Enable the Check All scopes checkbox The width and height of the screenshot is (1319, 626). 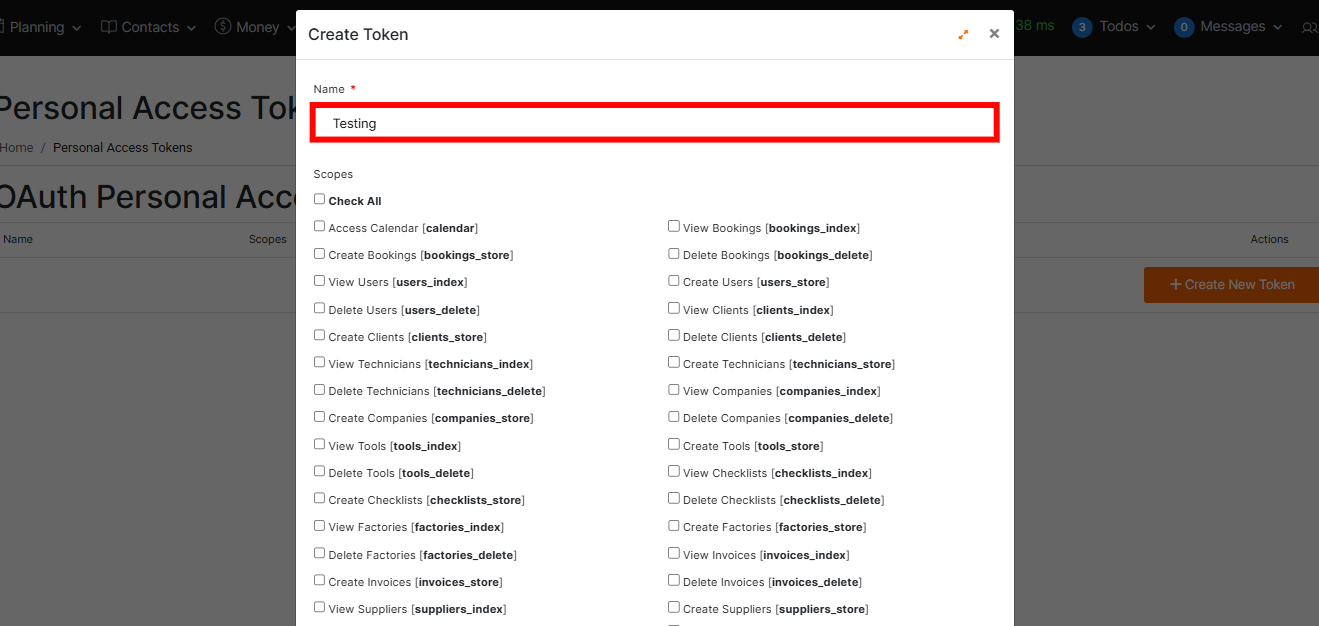coord(319,198)
